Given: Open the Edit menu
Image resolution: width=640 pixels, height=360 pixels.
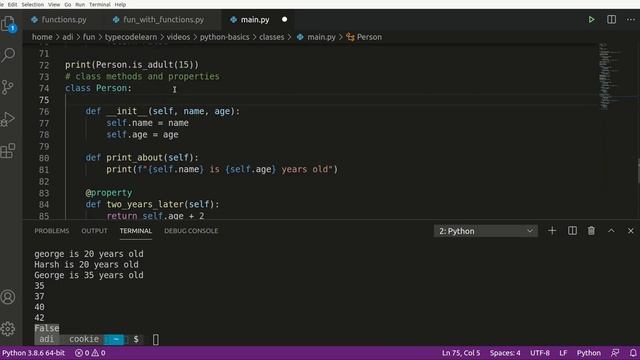Looking at the screenshot, I should 12,4.
